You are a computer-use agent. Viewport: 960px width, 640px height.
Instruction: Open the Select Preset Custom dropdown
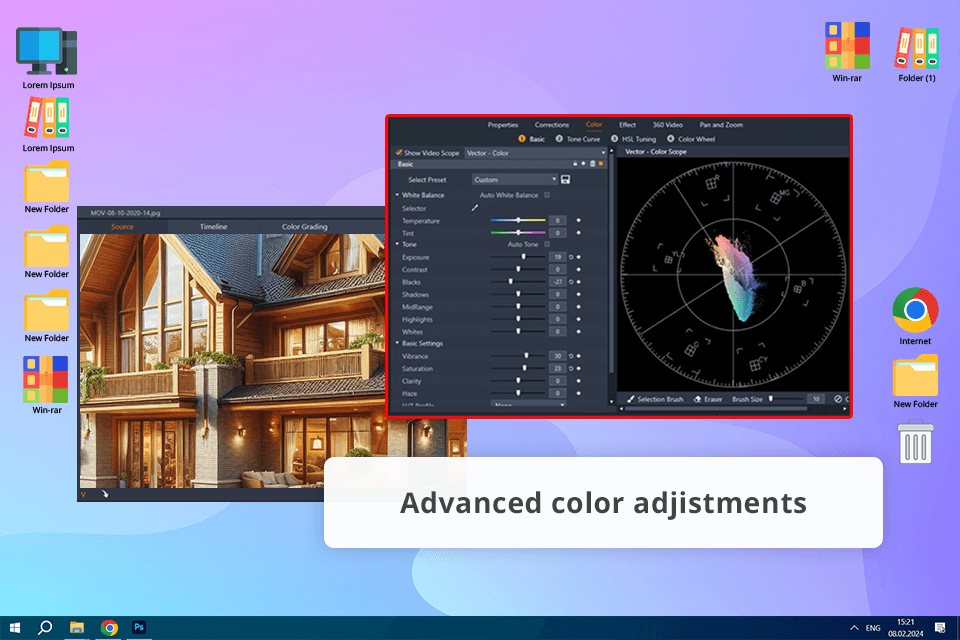tap(515, 179)
